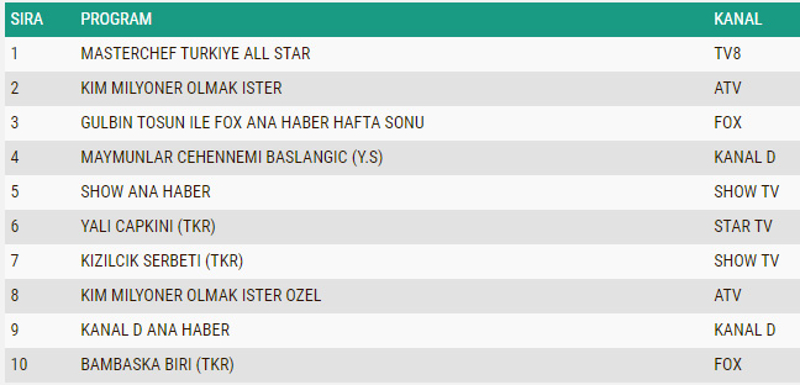Click STAR TV channel cell

click(743, 226)
